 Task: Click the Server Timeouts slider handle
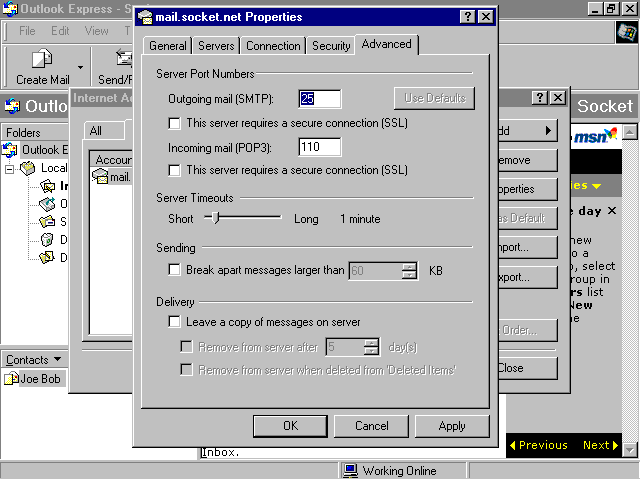[x=216, y=218]
